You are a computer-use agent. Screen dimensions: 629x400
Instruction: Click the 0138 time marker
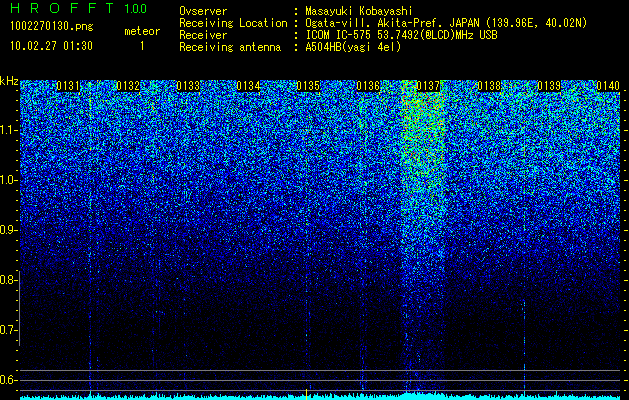489,86
